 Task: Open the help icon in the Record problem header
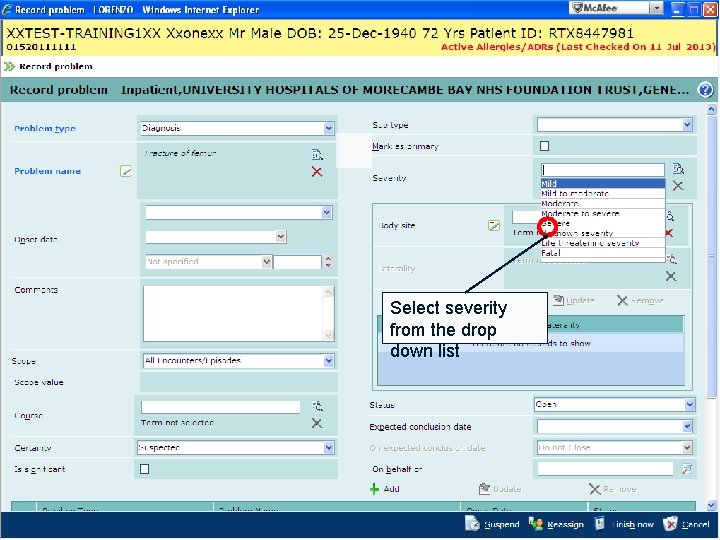[x=705, y=90]
